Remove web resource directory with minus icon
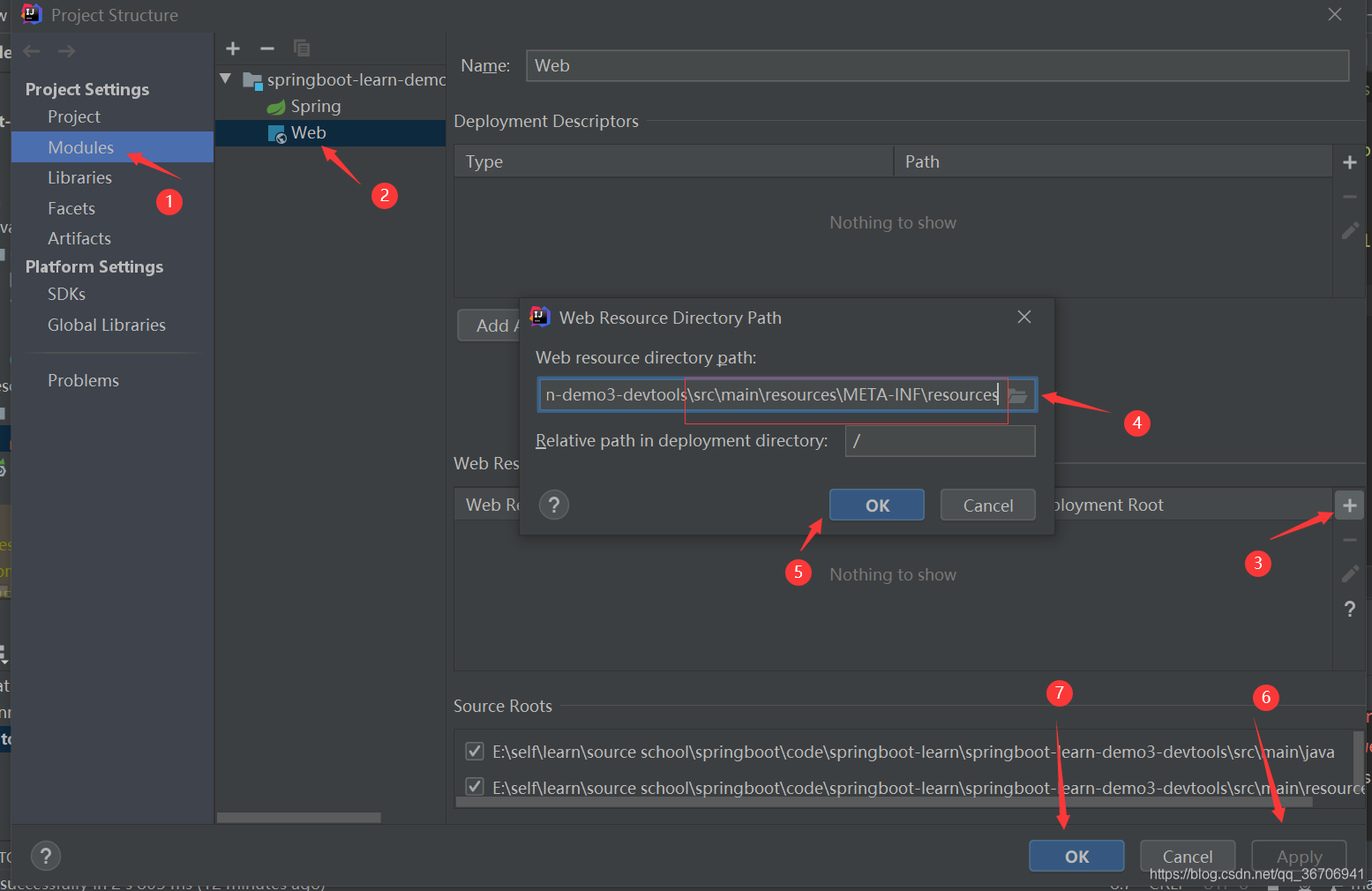The width and height of the screenshot is (1372, 891). pyautogui.click(x=1349, y=540)
